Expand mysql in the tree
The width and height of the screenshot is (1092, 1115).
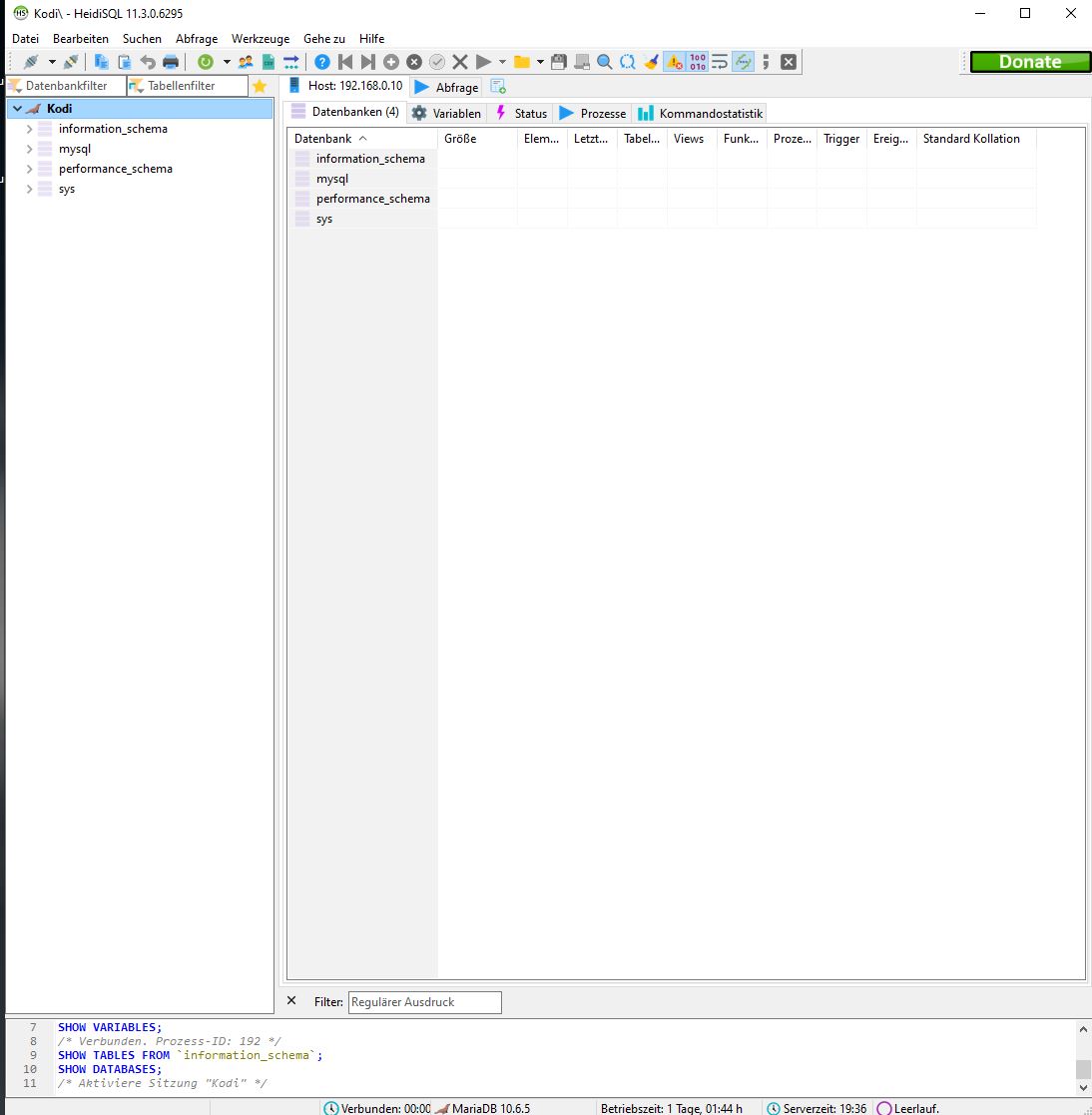click(29, 149)
